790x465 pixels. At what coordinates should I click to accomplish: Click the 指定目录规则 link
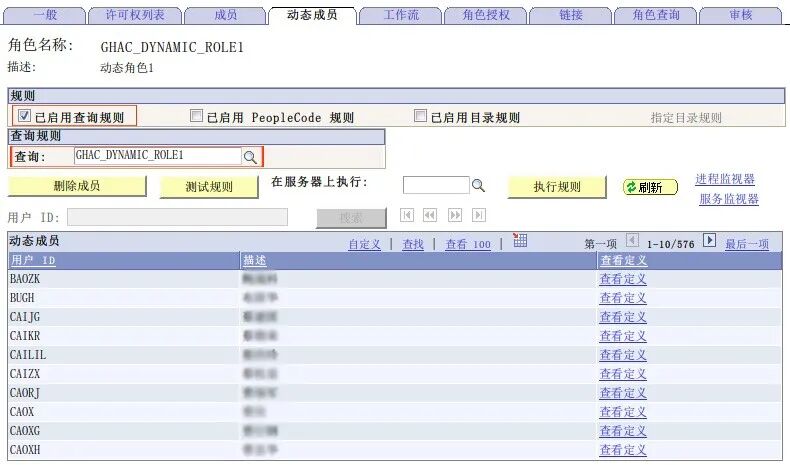(686, 118)
